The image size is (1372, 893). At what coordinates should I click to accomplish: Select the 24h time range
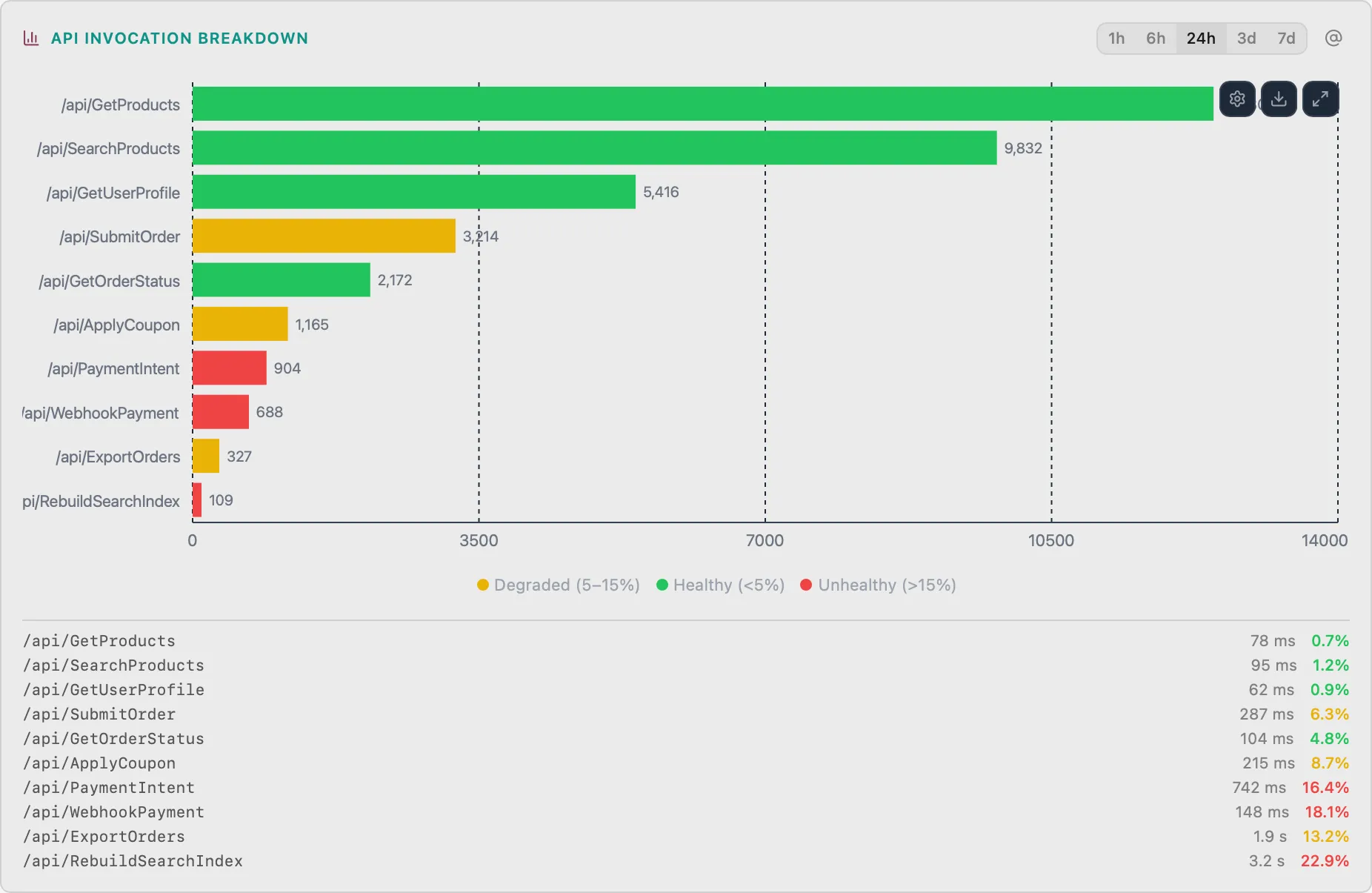click(x=1201, y=39)
